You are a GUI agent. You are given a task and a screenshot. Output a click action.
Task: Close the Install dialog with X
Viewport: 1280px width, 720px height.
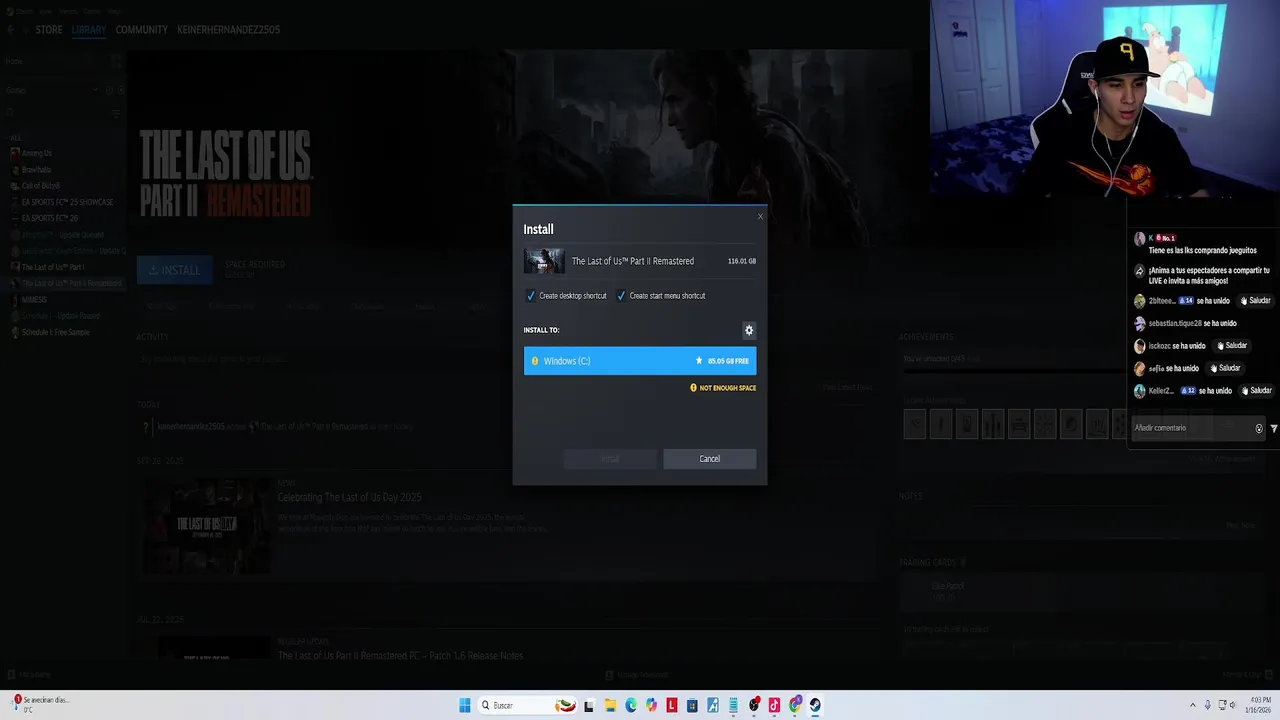760,216
